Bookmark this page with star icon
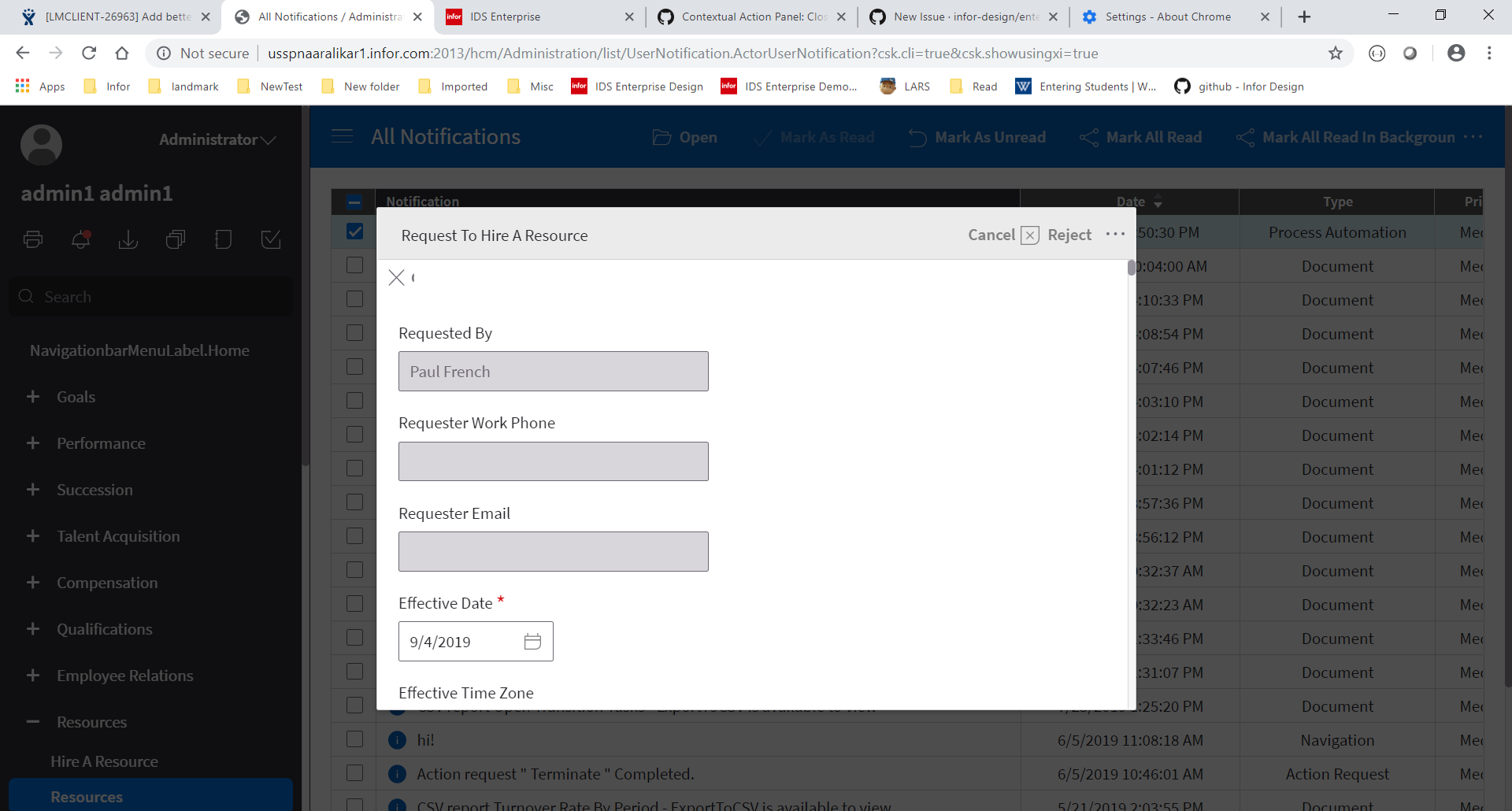This screenshot has width=1512, height=811. pyautogui.click(x=1336, y=53)
